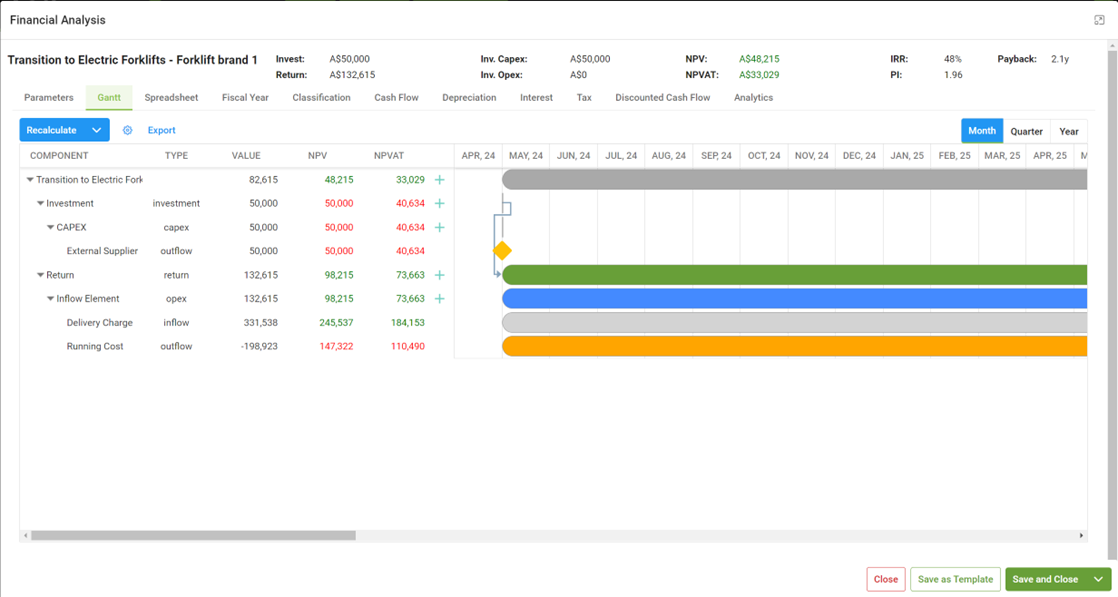Click the plus icon next to Return row

(x=437, y=274)
